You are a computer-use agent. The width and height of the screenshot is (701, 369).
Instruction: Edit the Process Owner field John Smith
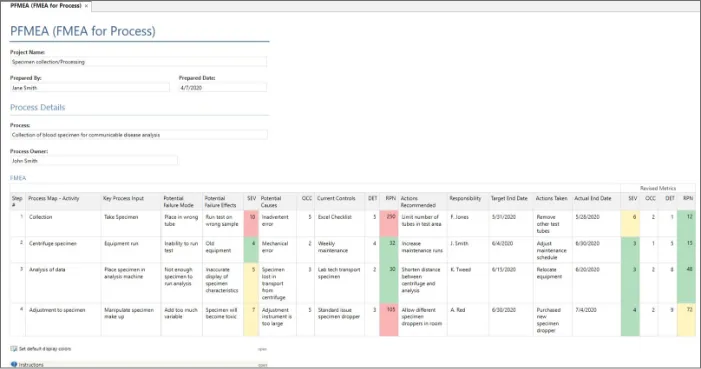94,161
